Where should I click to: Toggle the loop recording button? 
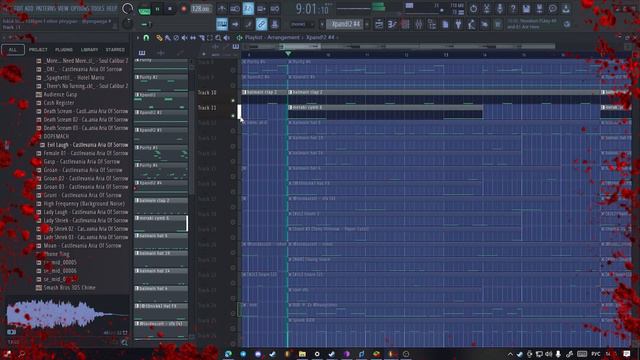[x=275, y=9]
